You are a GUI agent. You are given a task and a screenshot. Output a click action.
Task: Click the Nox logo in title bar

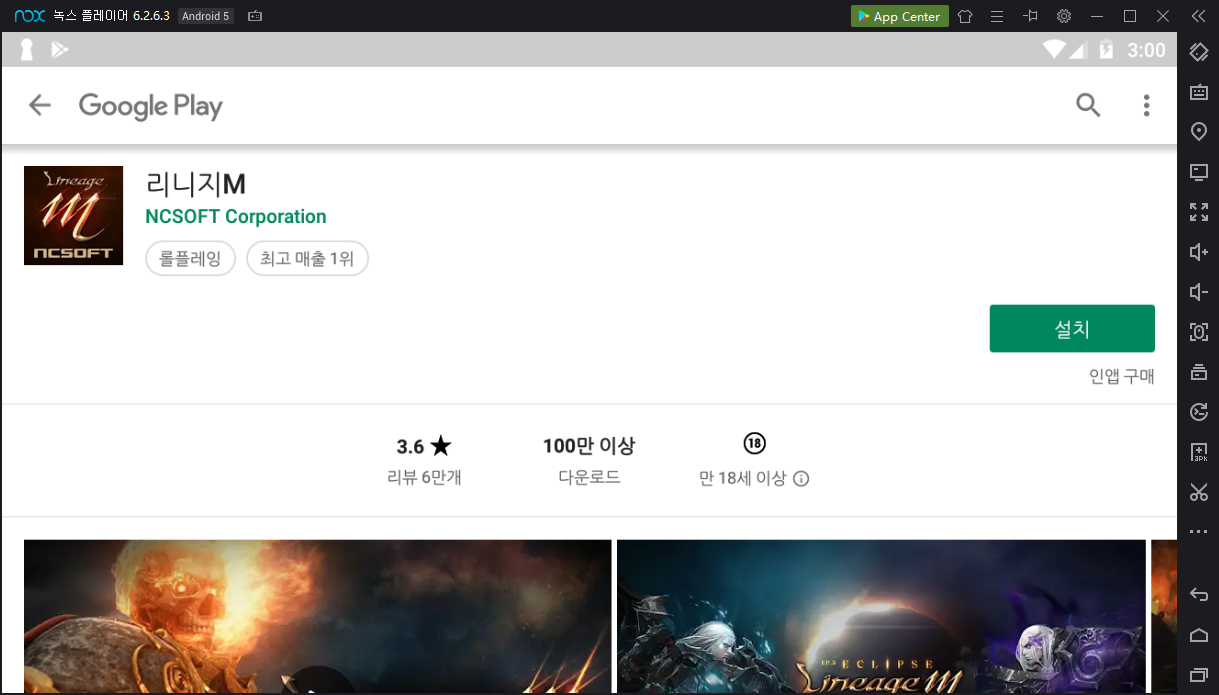coord(28,16)
